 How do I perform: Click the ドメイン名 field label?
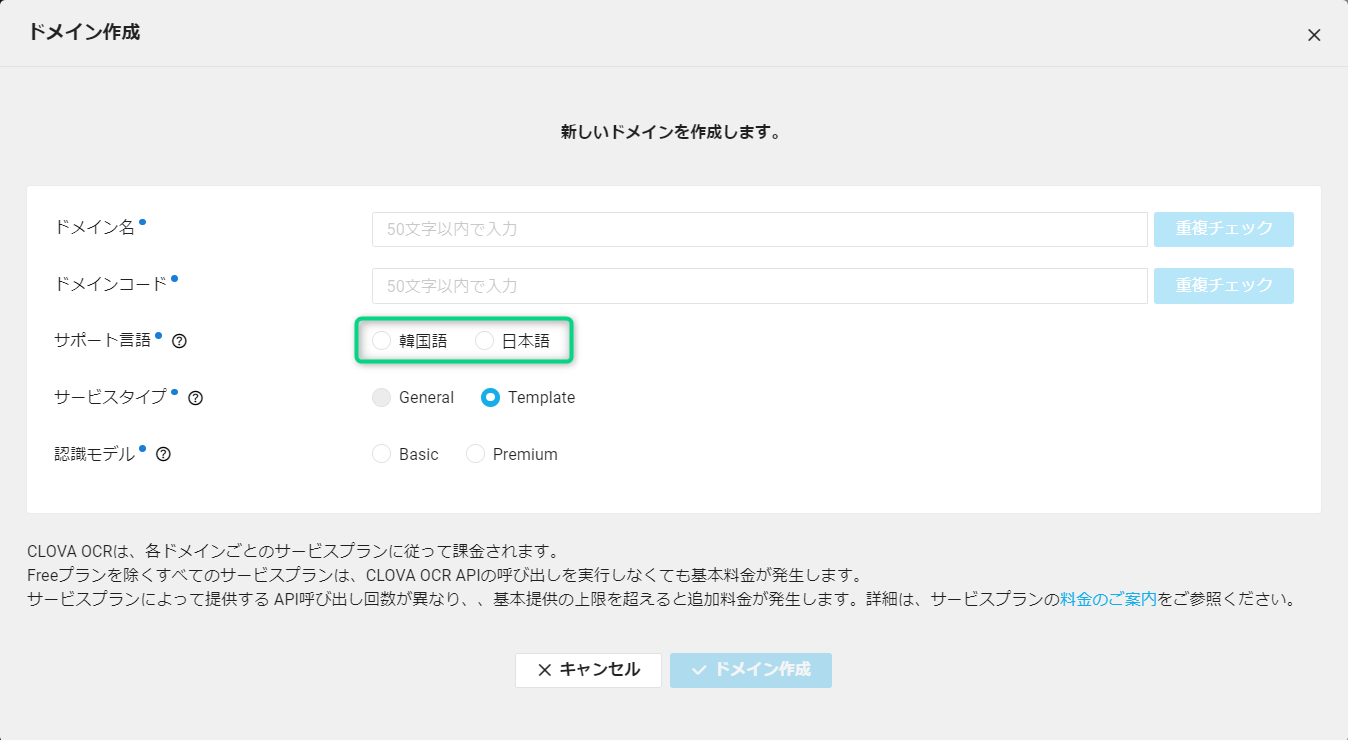(94, 228)
